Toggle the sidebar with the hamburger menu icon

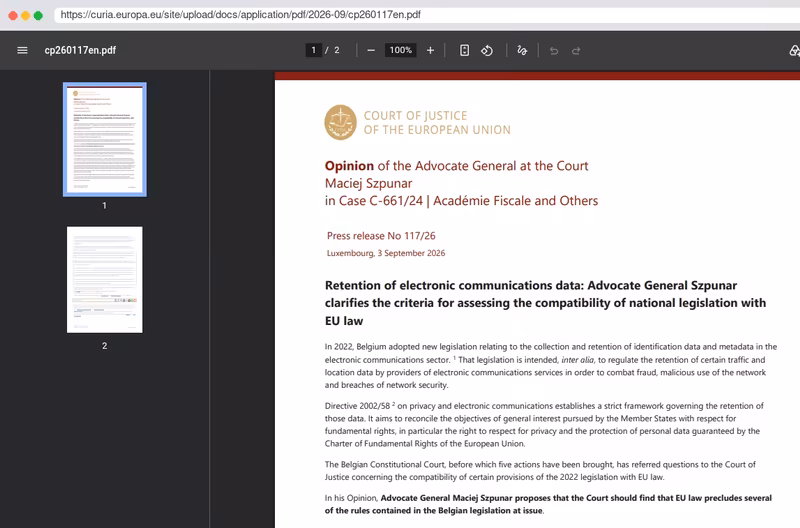[x=22, y=50]
